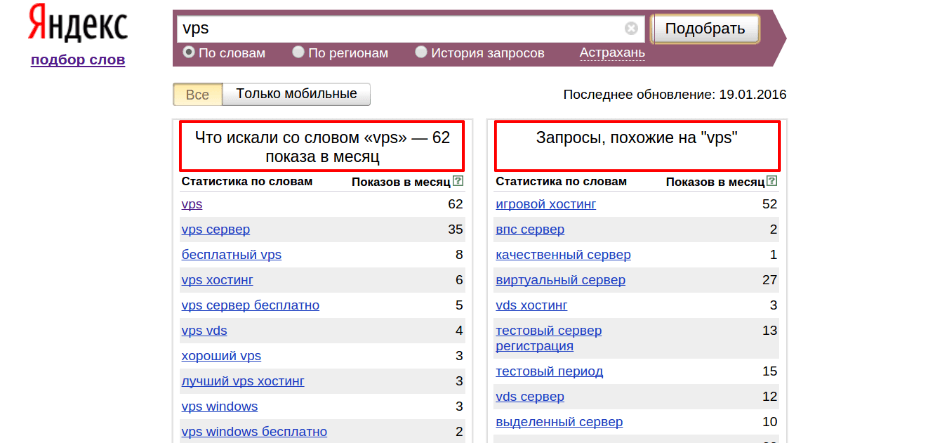Select the 'По регионам' radio option

pos(299,52)
